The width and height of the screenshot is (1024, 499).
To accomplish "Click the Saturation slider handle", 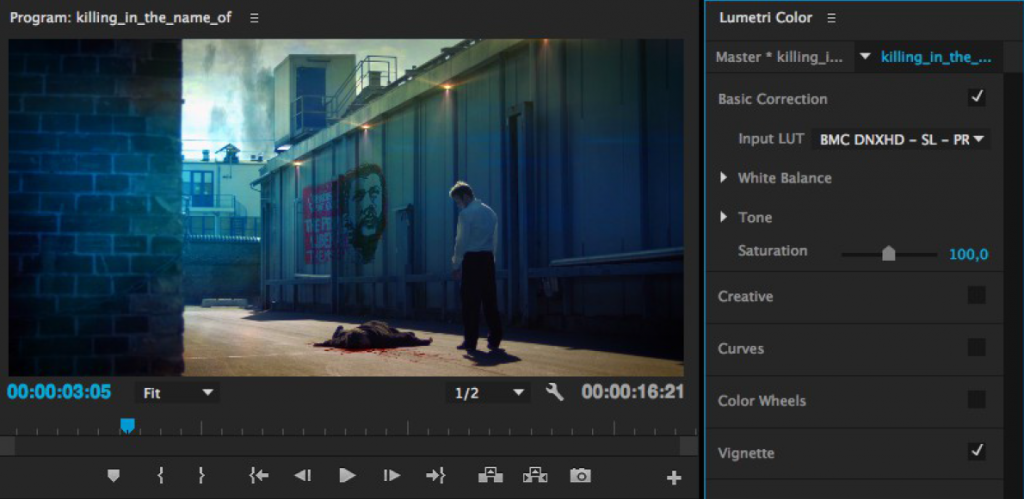I will tap(888, 253).
